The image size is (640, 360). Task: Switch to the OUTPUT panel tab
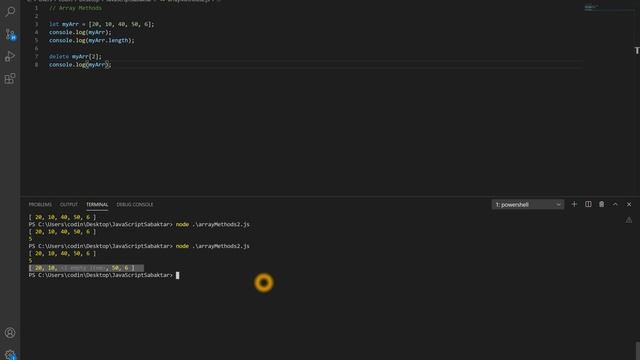(x=69, y=204)
